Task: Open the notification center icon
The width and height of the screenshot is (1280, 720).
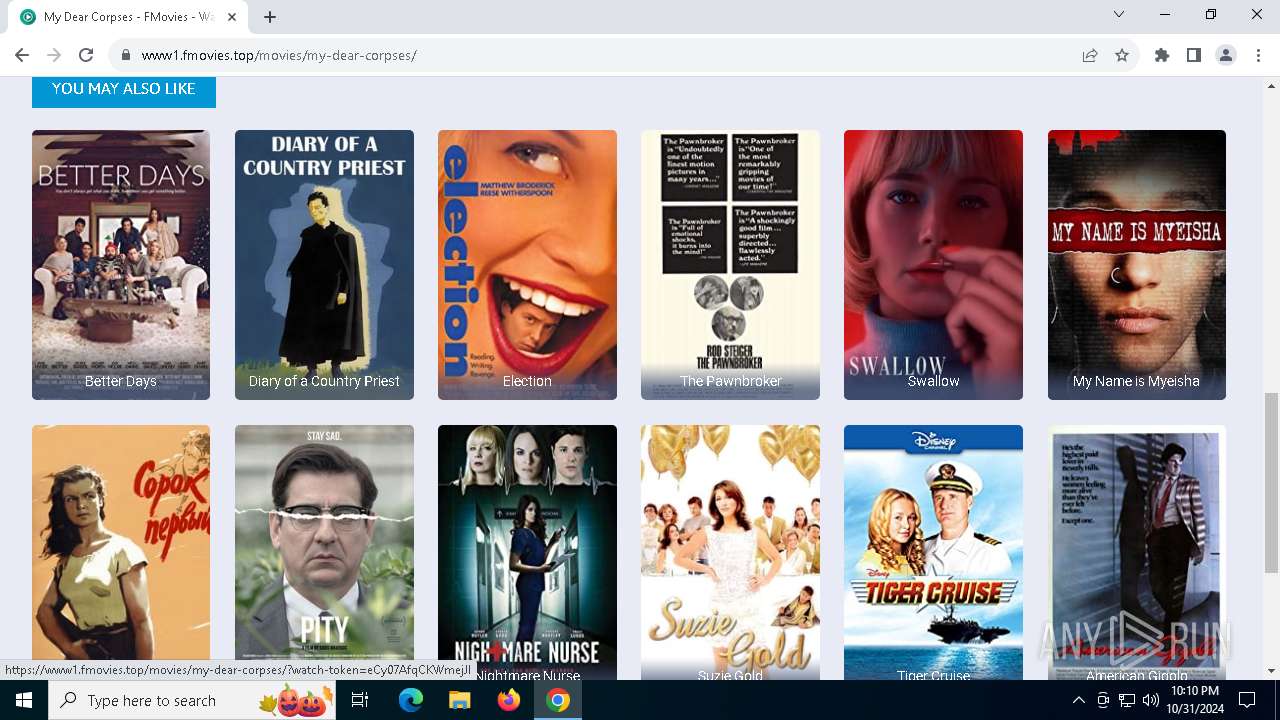Action: click(x=1247, y=700)
